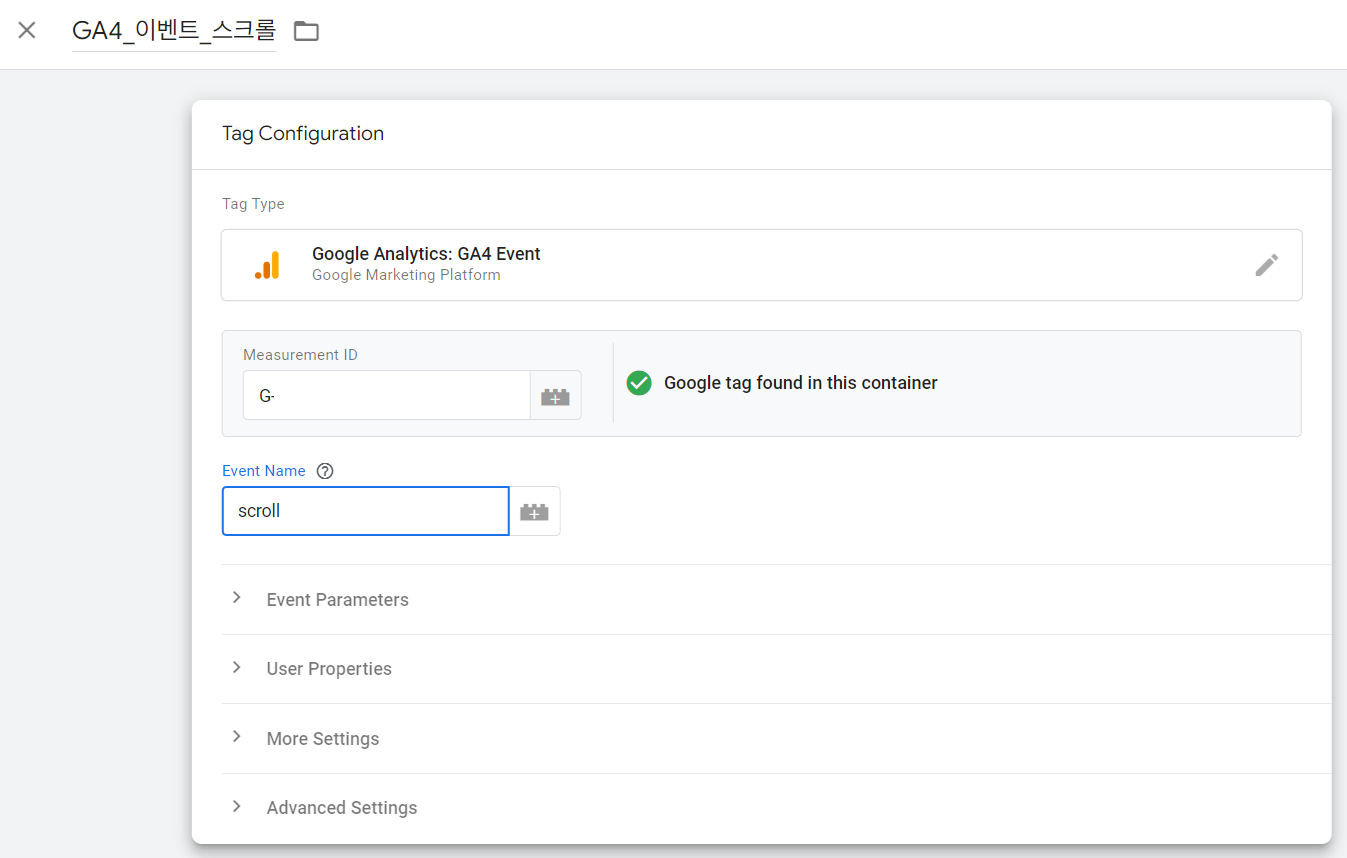1347x858 pixels.
Task: Click the Event Name label
Action: click(264, 471)
